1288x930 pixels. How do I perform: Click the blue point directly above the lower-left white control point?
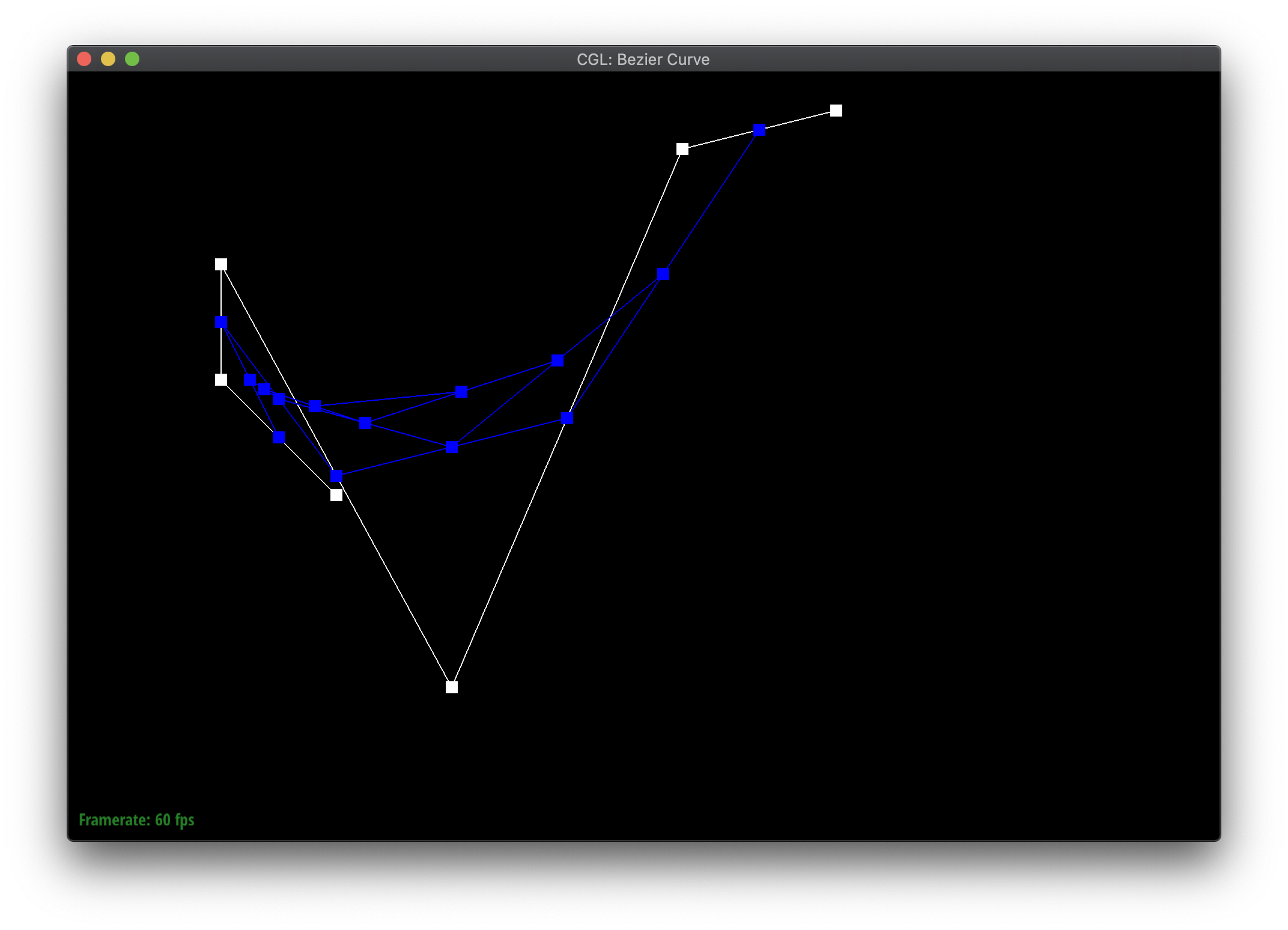tap(336, 476)
